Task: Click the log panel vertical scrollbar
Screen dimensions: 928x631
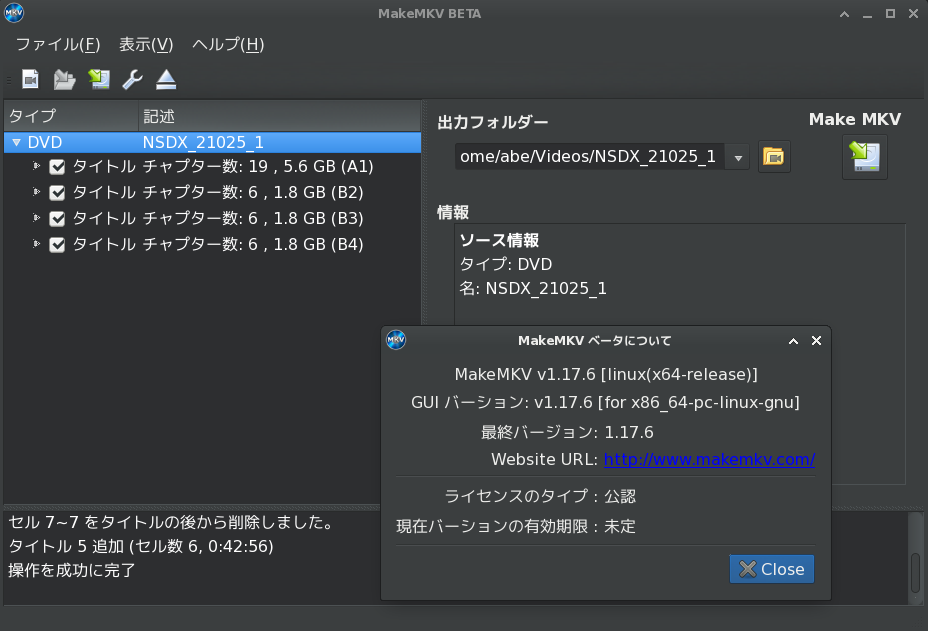Action: [914, 571]
